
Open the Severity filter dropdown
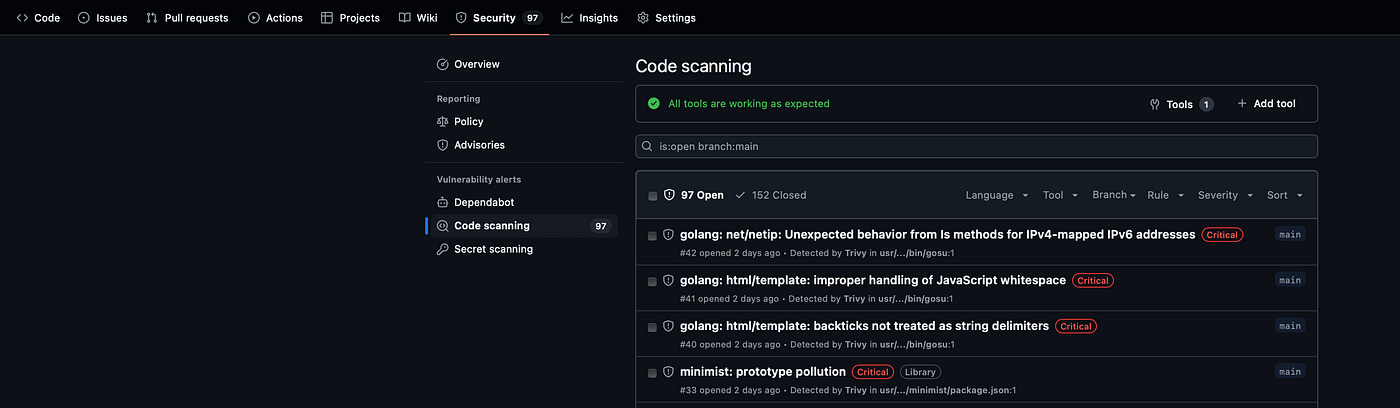coord(1225,195)
